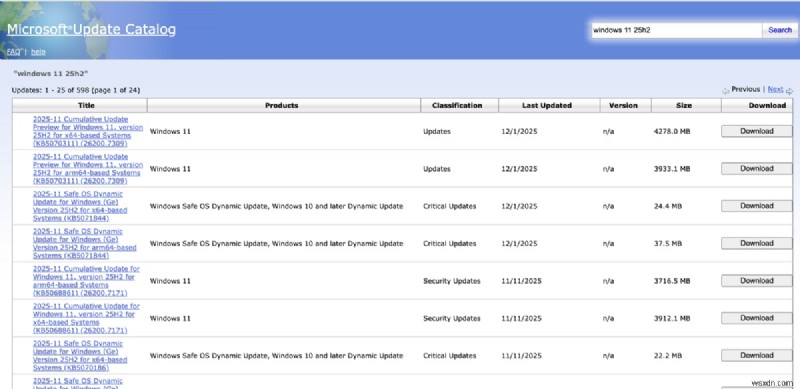Click 11/11/2025 date in the 22.2 MB row
Image resolution: width=800 pixels, height=389 pixels.
click(521, 356)
